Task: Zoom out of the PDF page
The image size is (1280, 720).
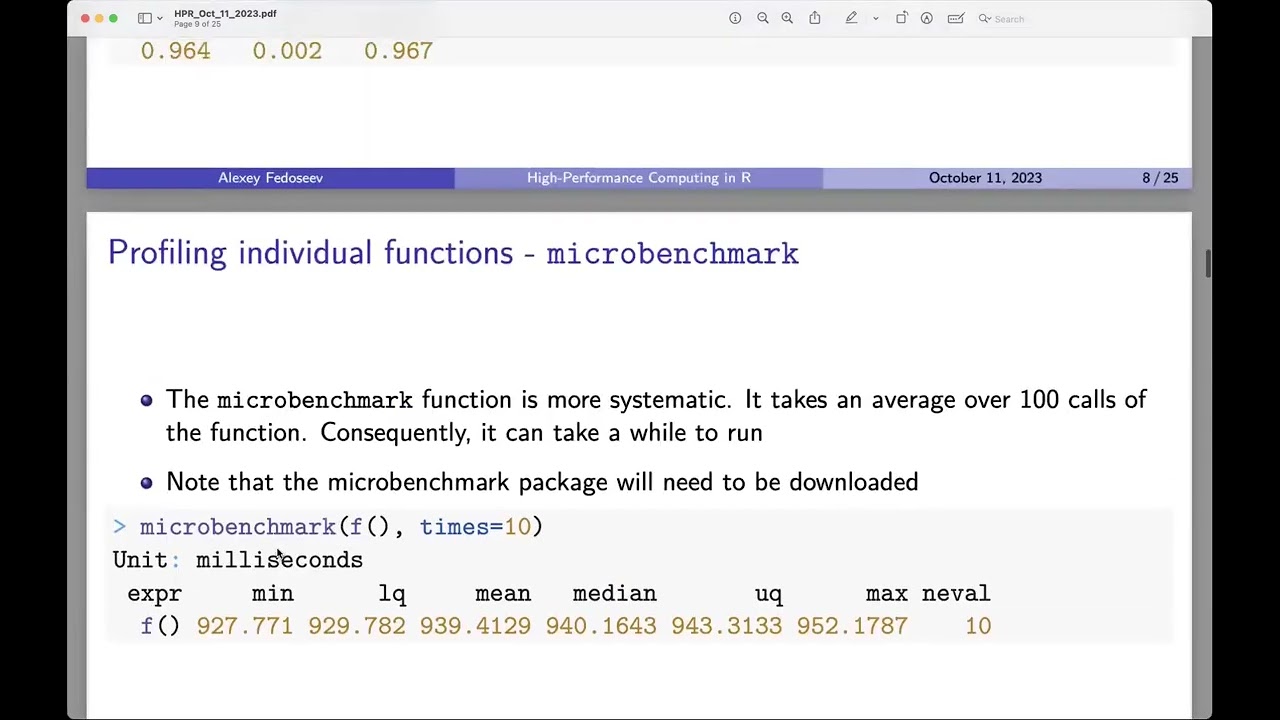Action: (x=763, y=18)
